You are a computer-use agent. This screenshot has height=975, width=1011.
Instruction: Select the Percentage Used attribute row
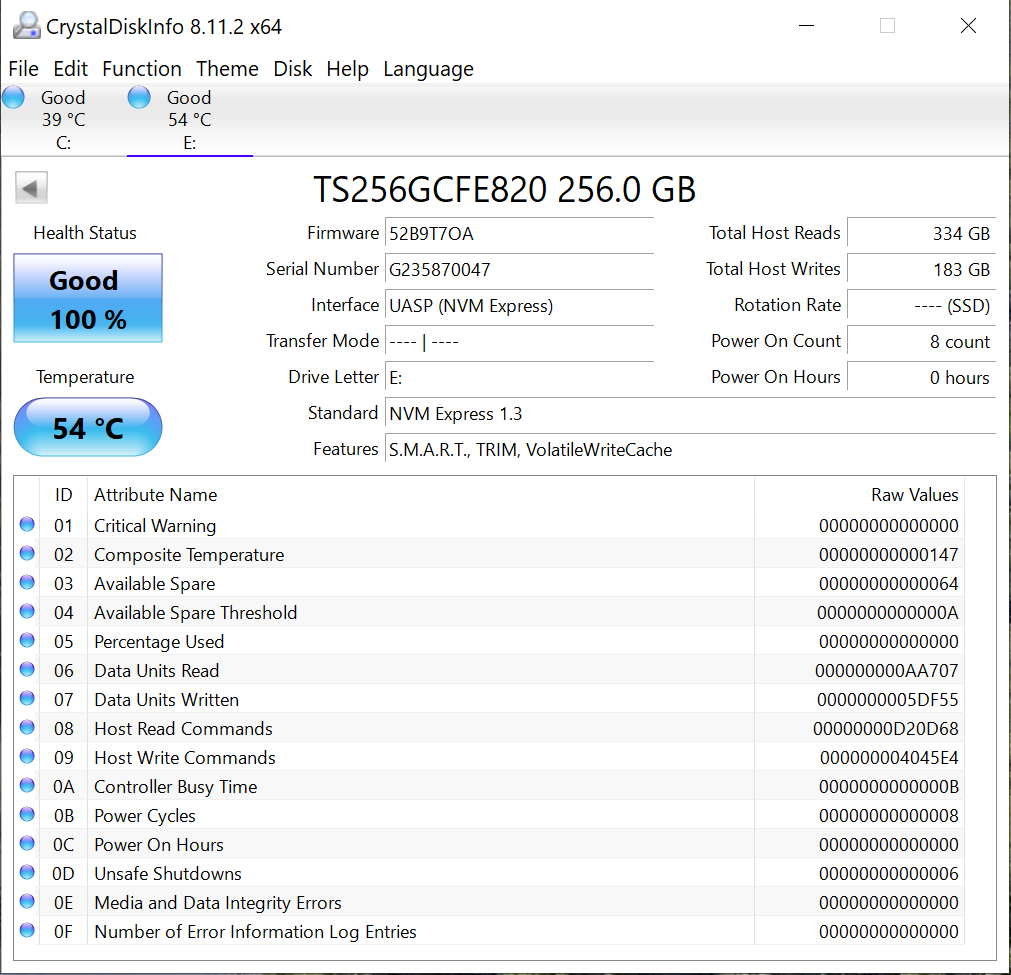[158, 641]
